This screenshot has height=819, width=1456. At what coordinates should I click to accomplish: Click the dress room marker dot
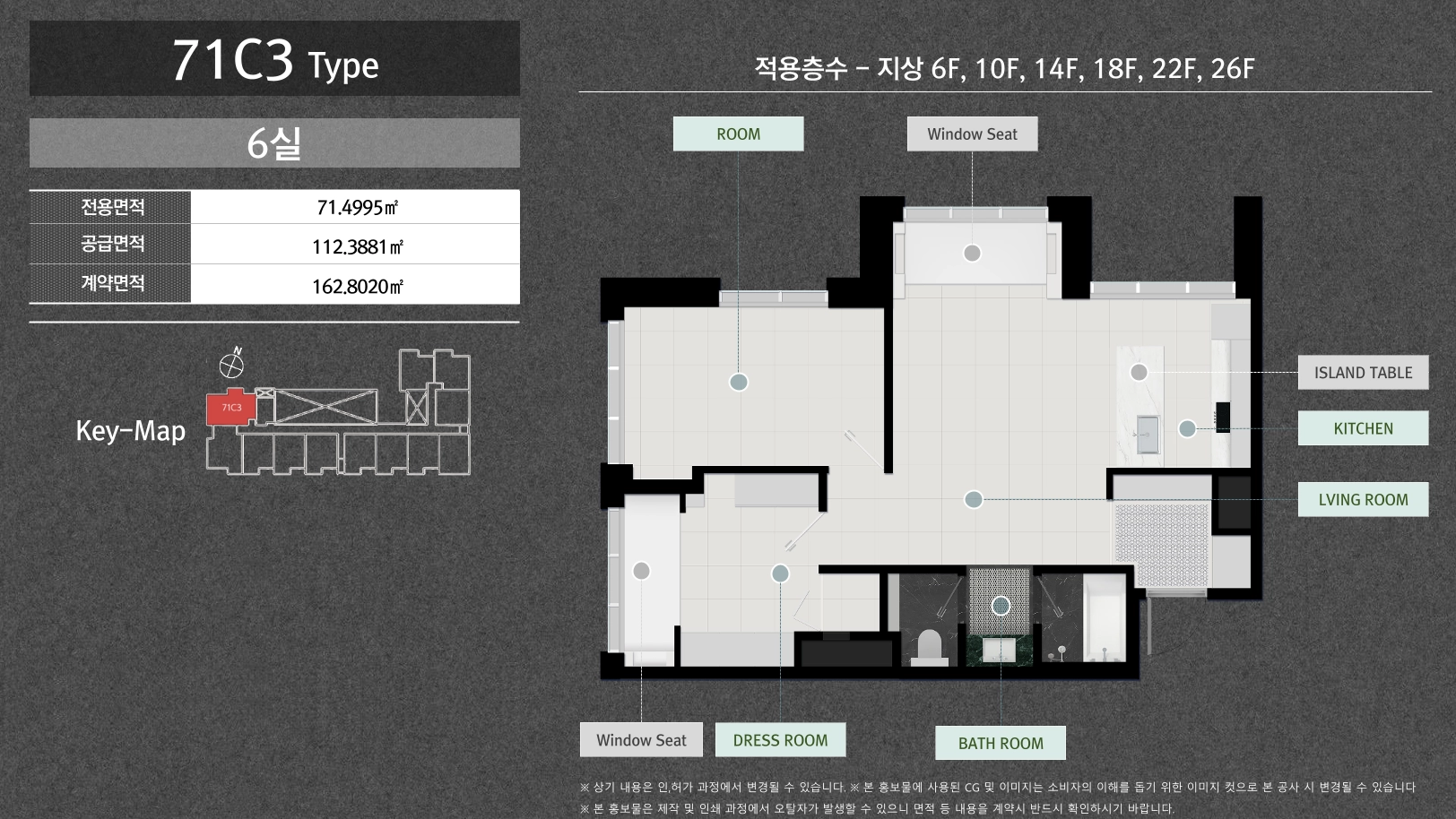(780, 573)
